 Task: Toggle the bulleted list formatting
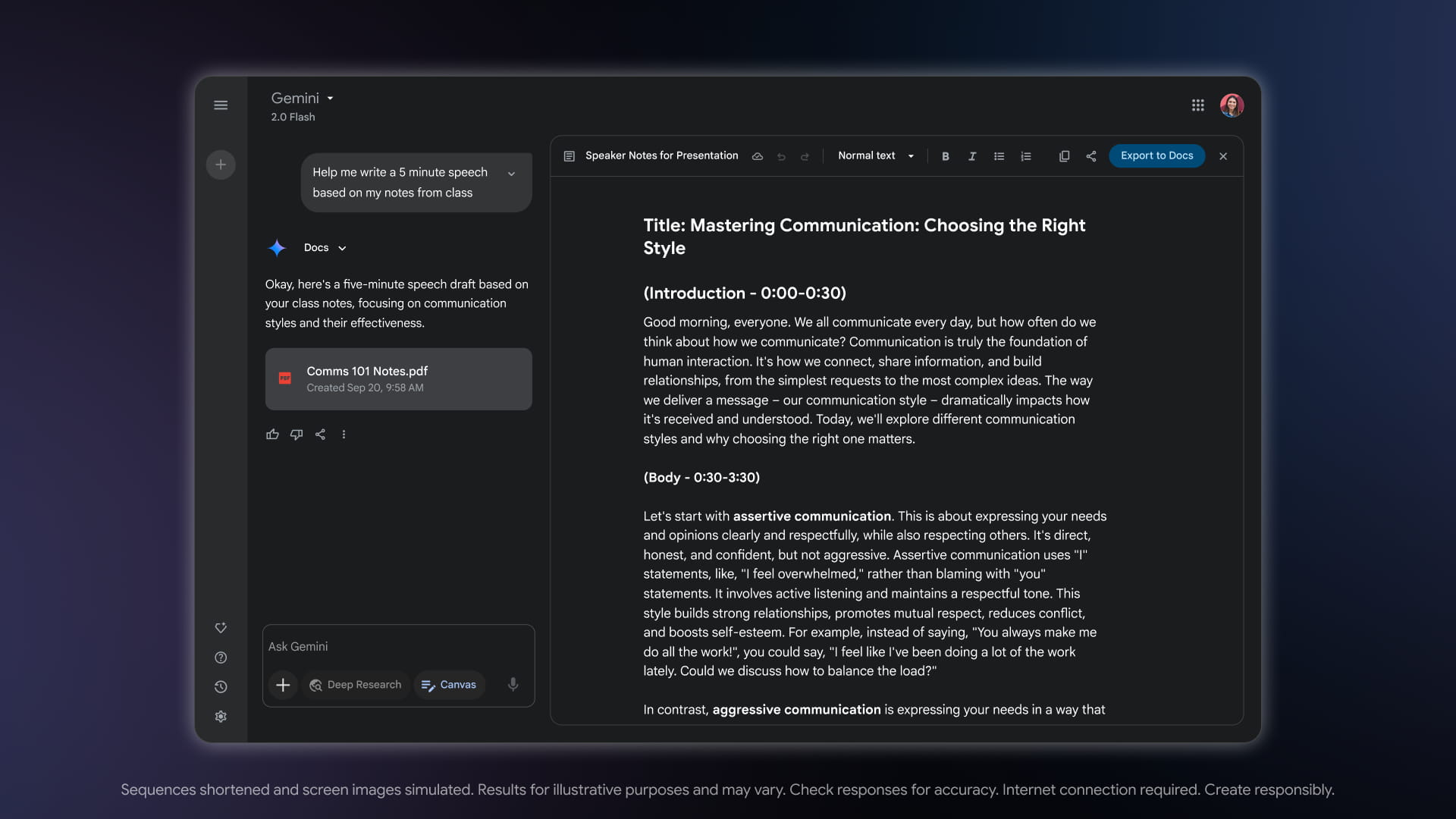click(x=999, y=156)
